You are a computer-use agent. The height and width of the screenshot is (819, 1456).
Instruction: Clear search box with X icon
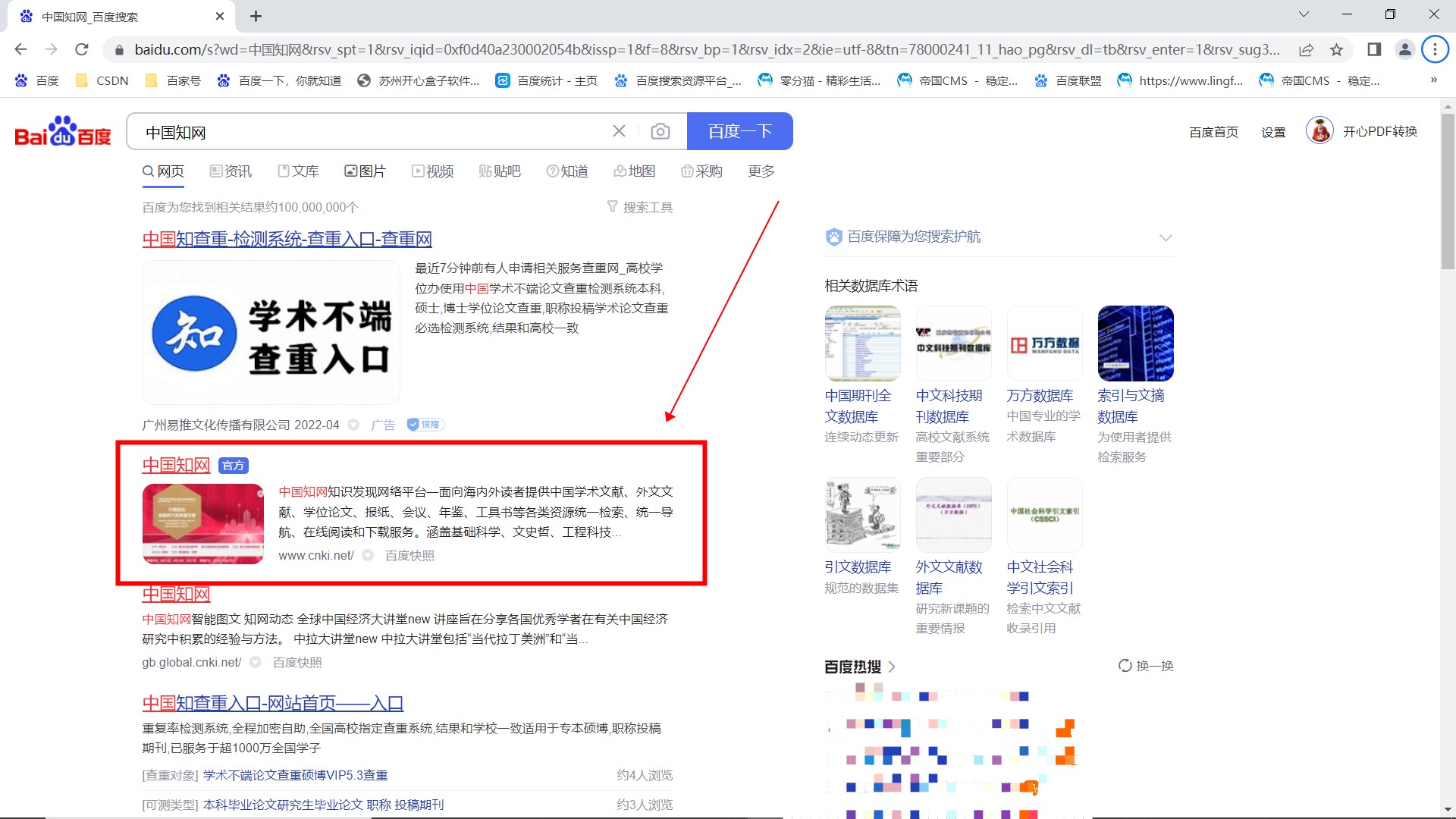click(x=619, y=131)
